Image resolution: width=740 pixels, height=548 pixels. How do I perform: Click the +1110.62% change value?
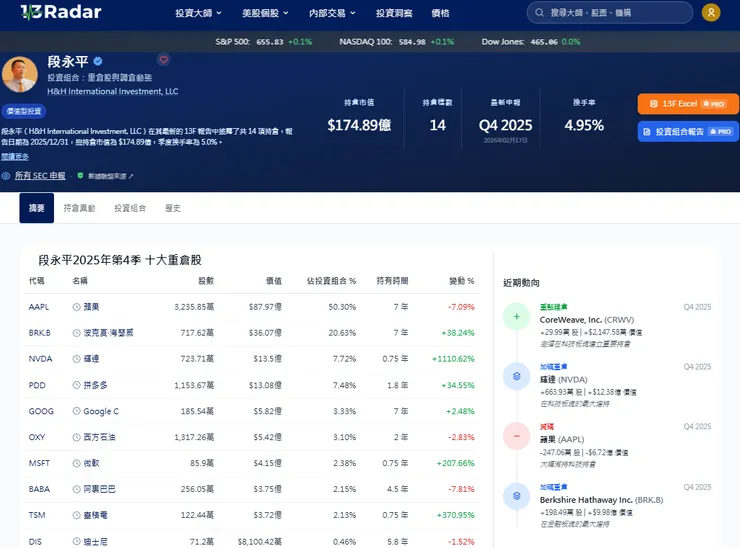pyautogui.click(x=453, y=359)
